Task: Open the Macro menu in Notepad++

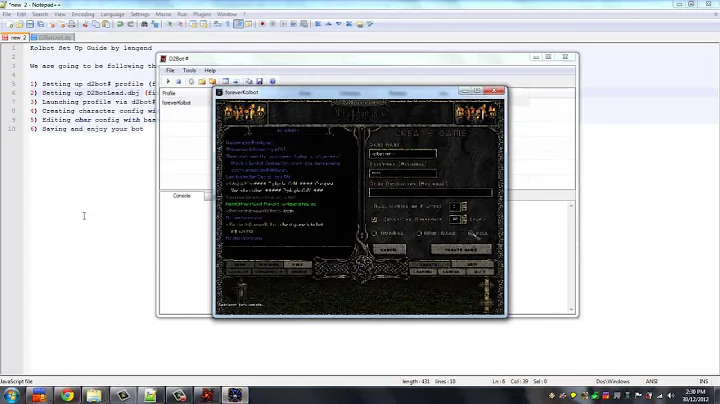Action: click(x=163, y=14)
